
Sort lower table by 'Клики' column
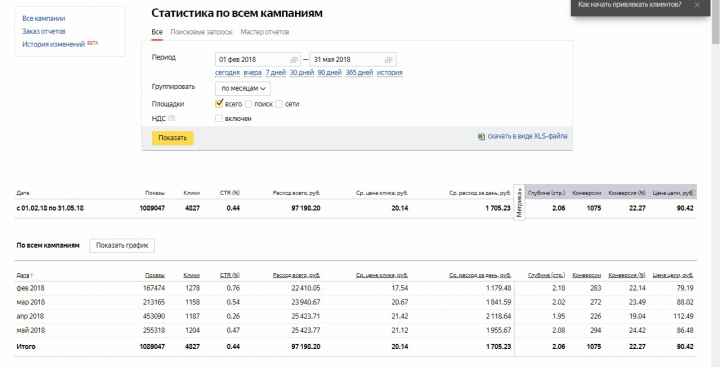tap(191, 275)
